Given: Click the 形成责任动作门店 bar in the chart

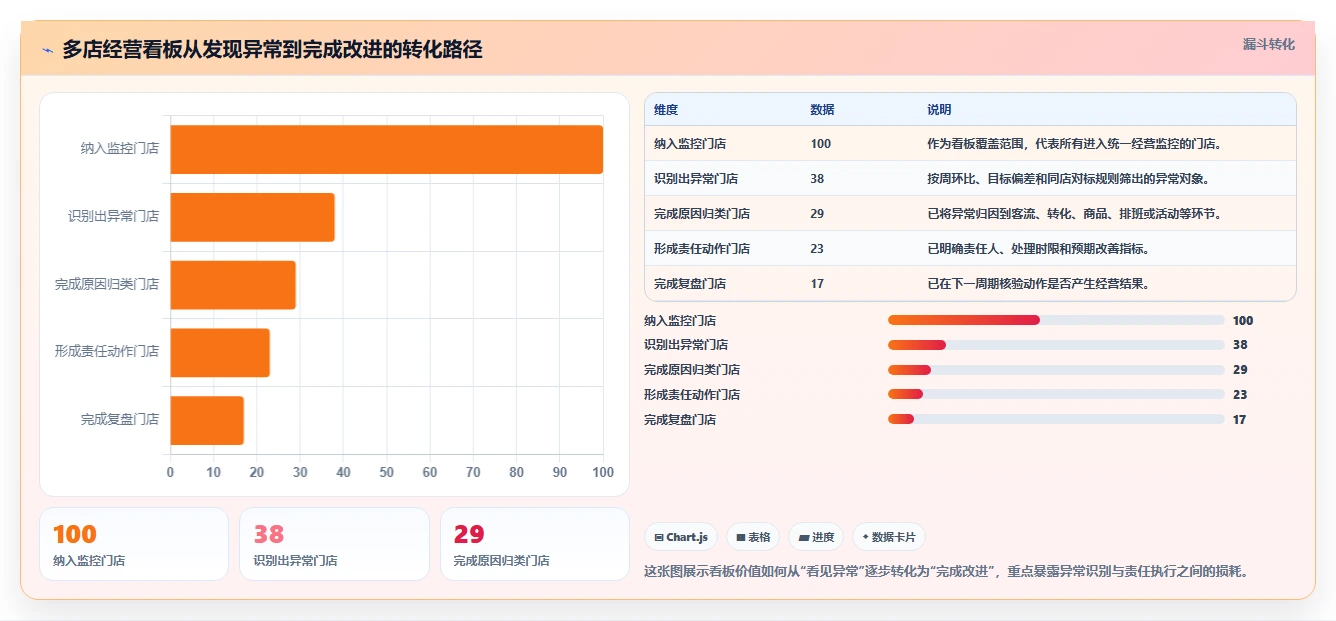Looking at the screenshot, I should click(220, 352).
